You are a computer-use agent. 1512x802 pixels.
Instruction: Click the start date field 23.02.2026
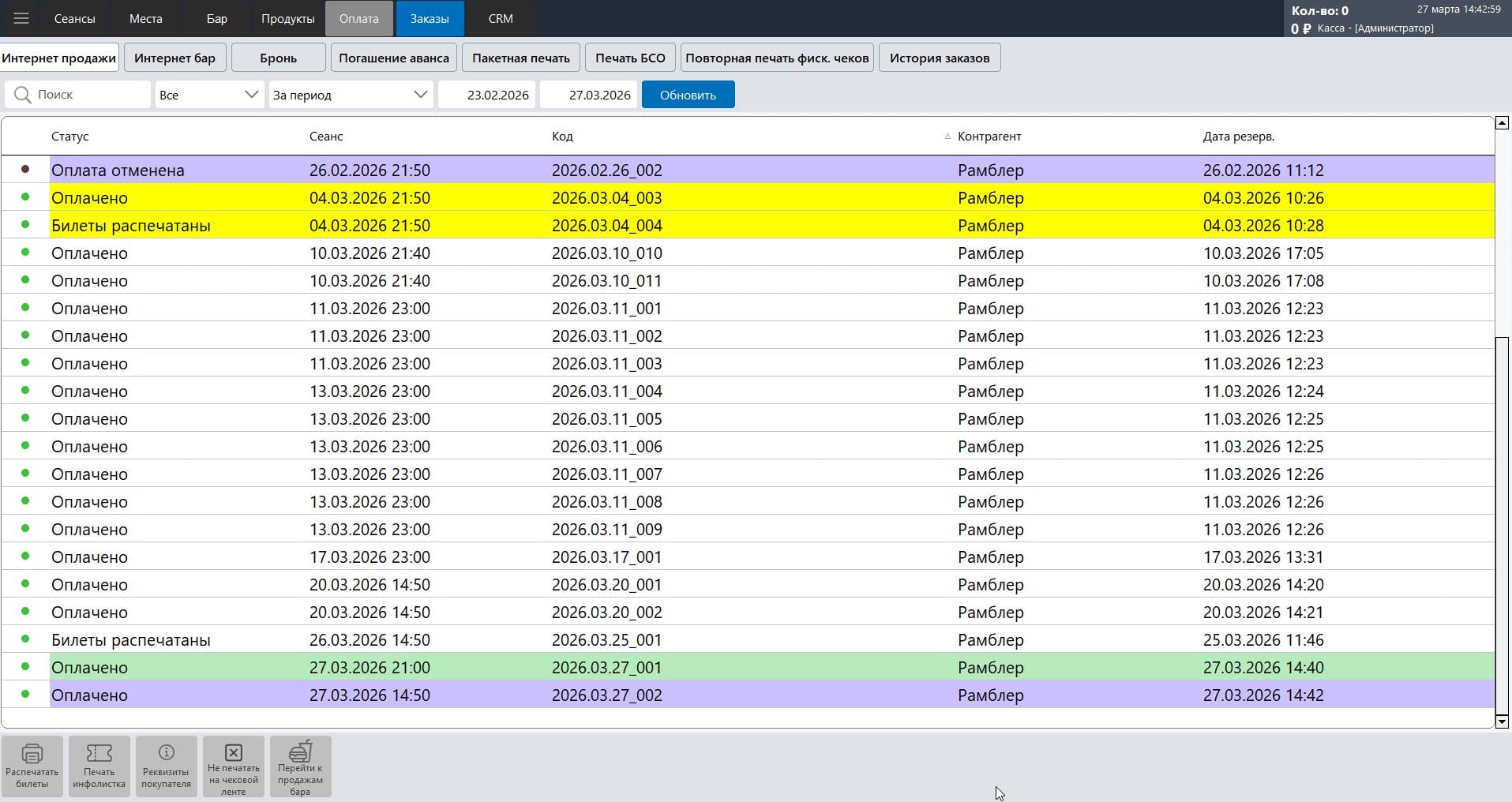487,95
